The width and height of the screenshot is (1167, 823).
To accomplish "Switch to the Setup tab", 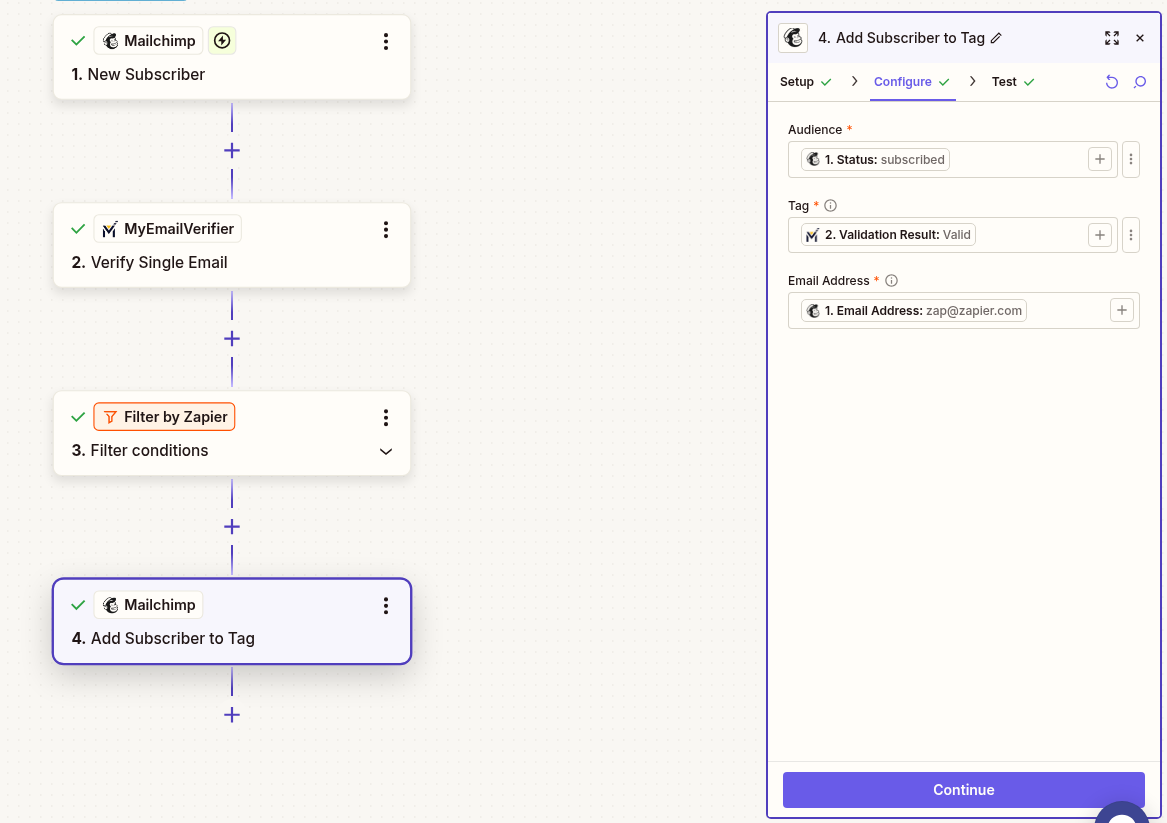I will coord(797,81).
